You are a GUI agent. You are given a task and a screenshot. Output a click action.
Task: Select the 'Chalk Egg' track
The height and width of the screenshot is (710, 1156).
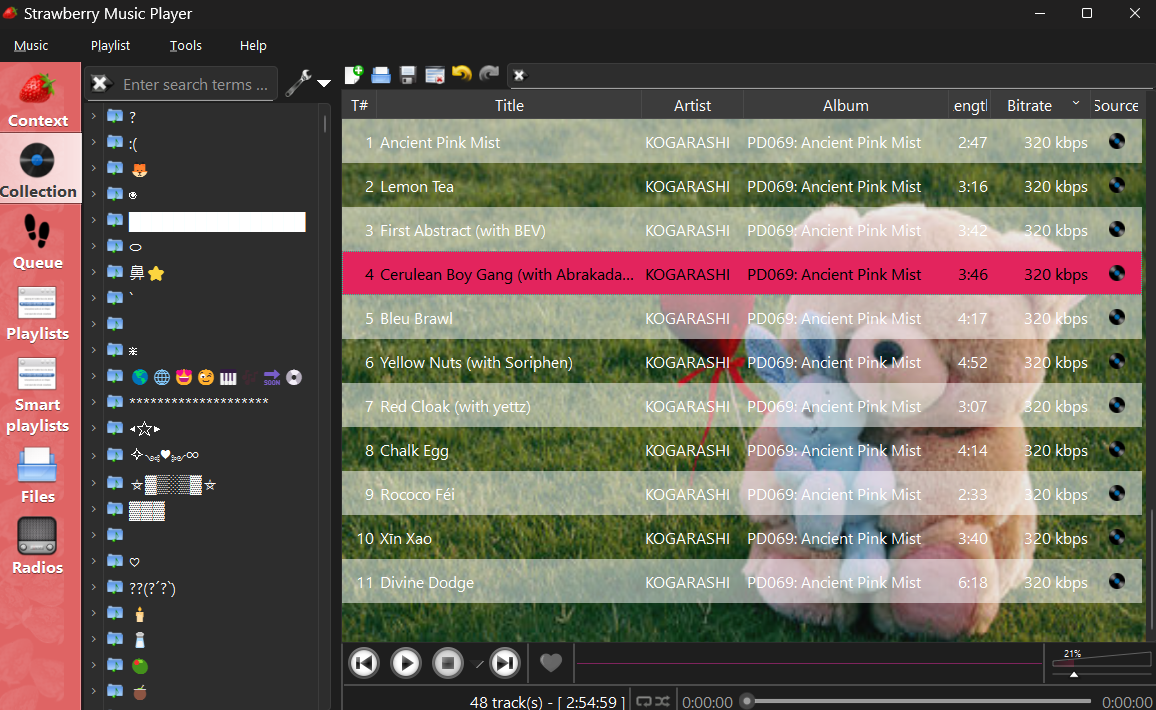pos(742,450)
